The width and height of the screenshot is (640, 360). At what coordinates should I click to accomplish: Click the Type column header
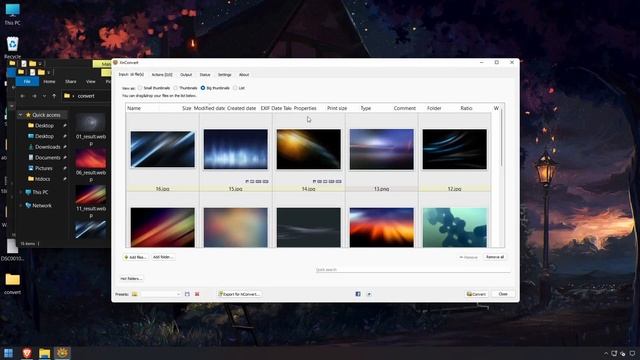click(x=366, y=108)
